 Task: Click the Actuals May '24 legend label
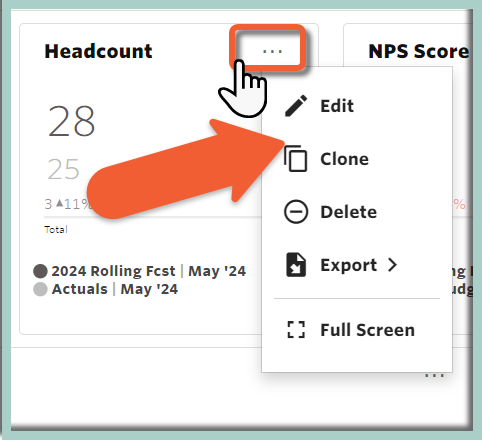(115, 289)
